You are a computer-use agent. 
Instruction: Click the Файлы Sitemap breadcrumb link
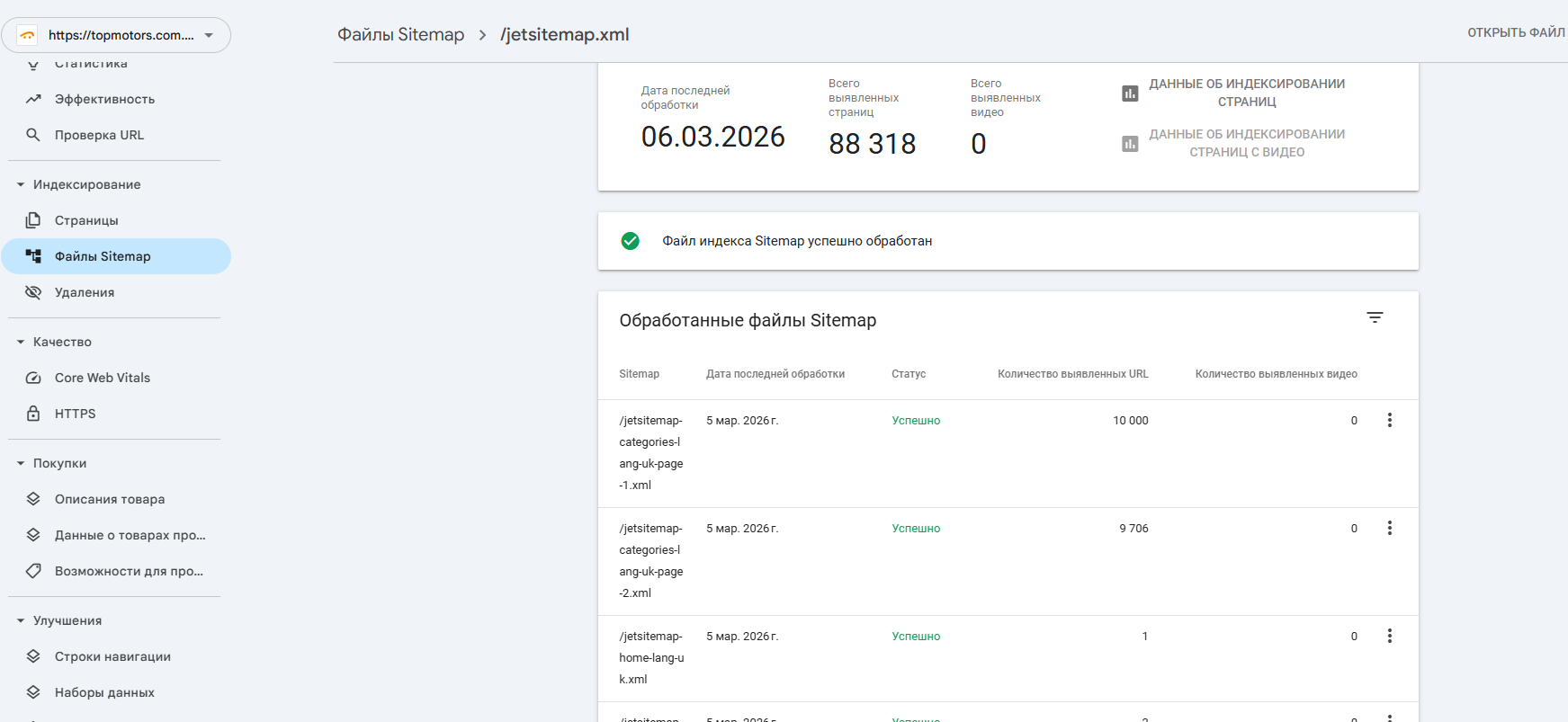400,34
